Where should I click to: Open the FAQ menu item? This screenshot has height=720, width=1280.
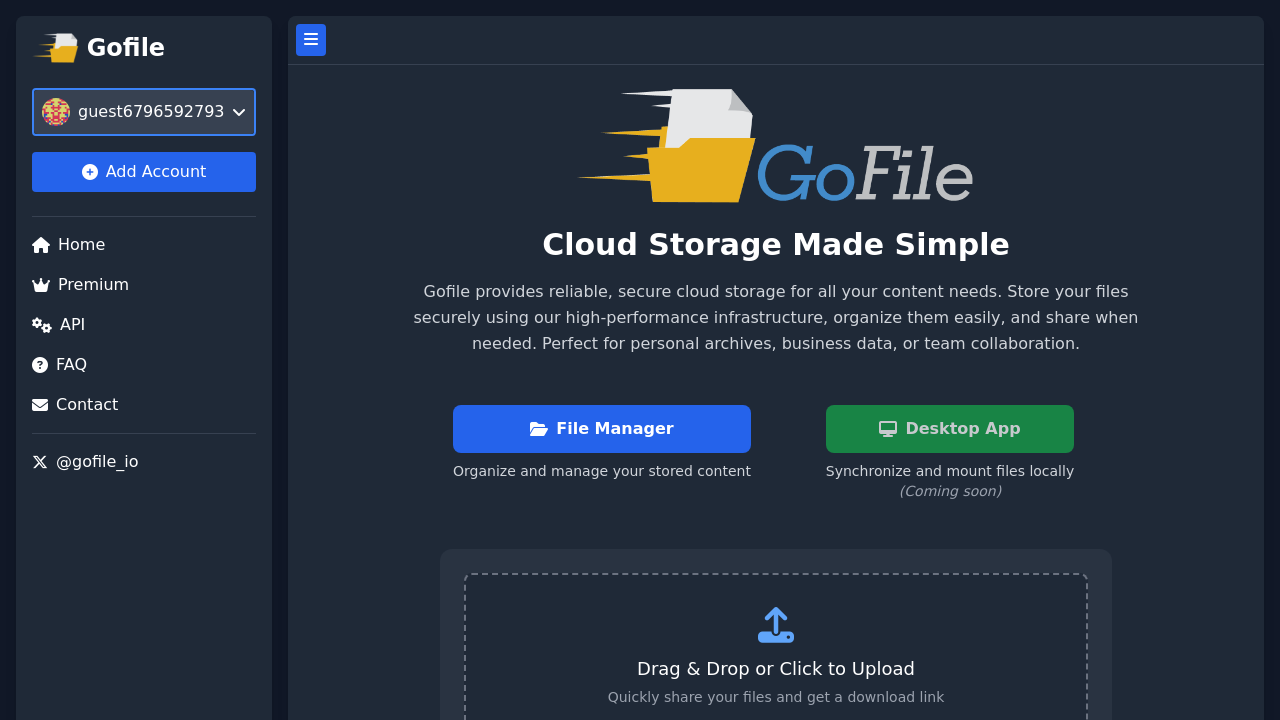coord(59,365)
